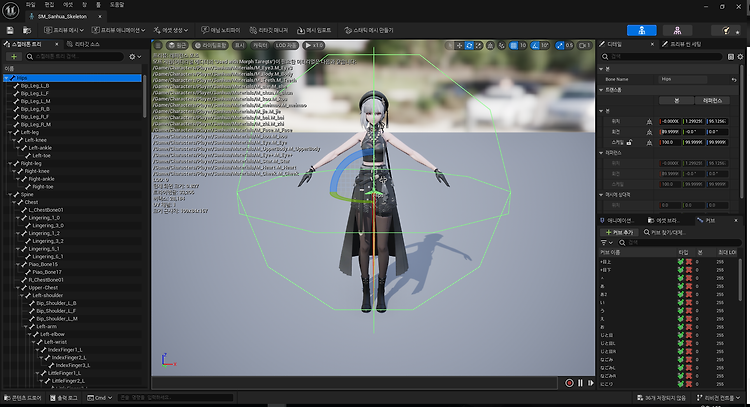
Task: Open the LOD Auto menu
Action: coord(286,45)
